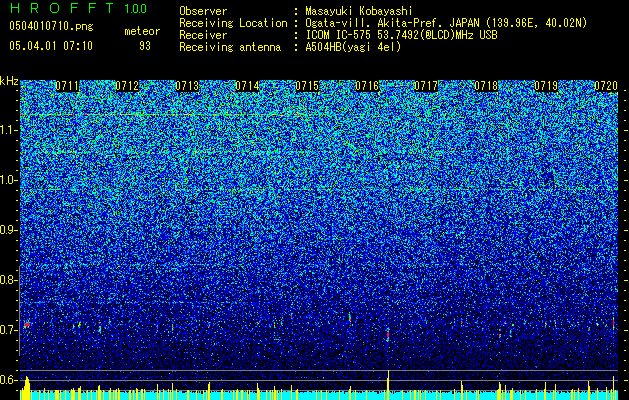
Task: Click the 1.0 frequency axis label
Action: click(9, 180)
